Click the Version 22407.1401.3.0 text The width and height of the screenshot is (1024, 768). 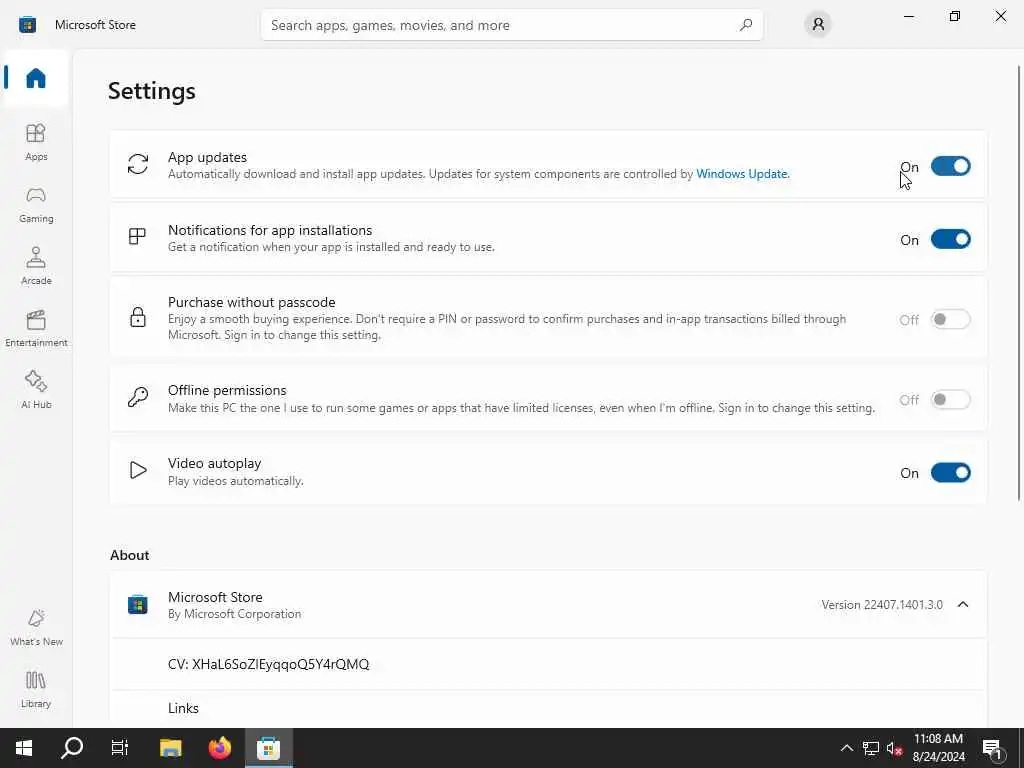coord(882,605)
